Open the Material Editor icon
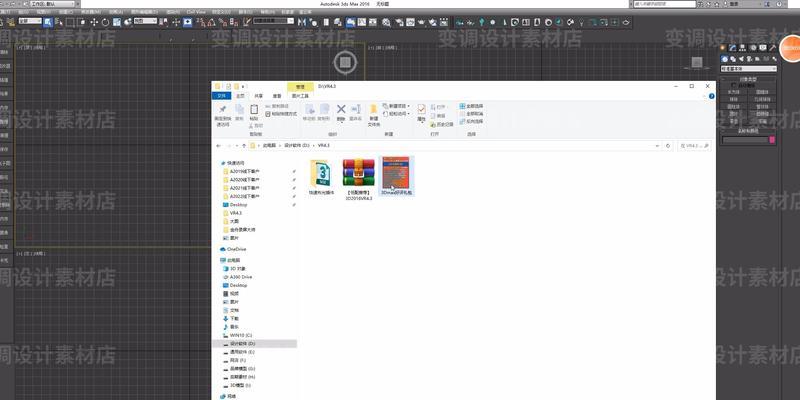 coord(386,22)
